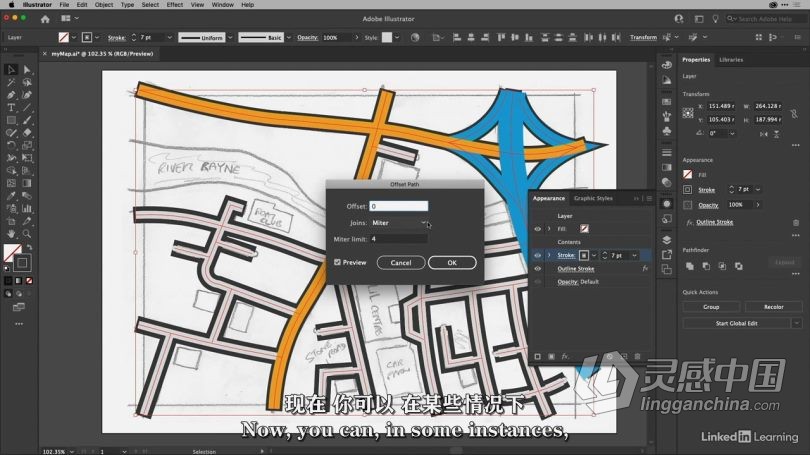Image resolution: width=810 pixels, height=455 pixels.
Task: Select the Selection tool in toolbar
Action: (x=11, y=70)
